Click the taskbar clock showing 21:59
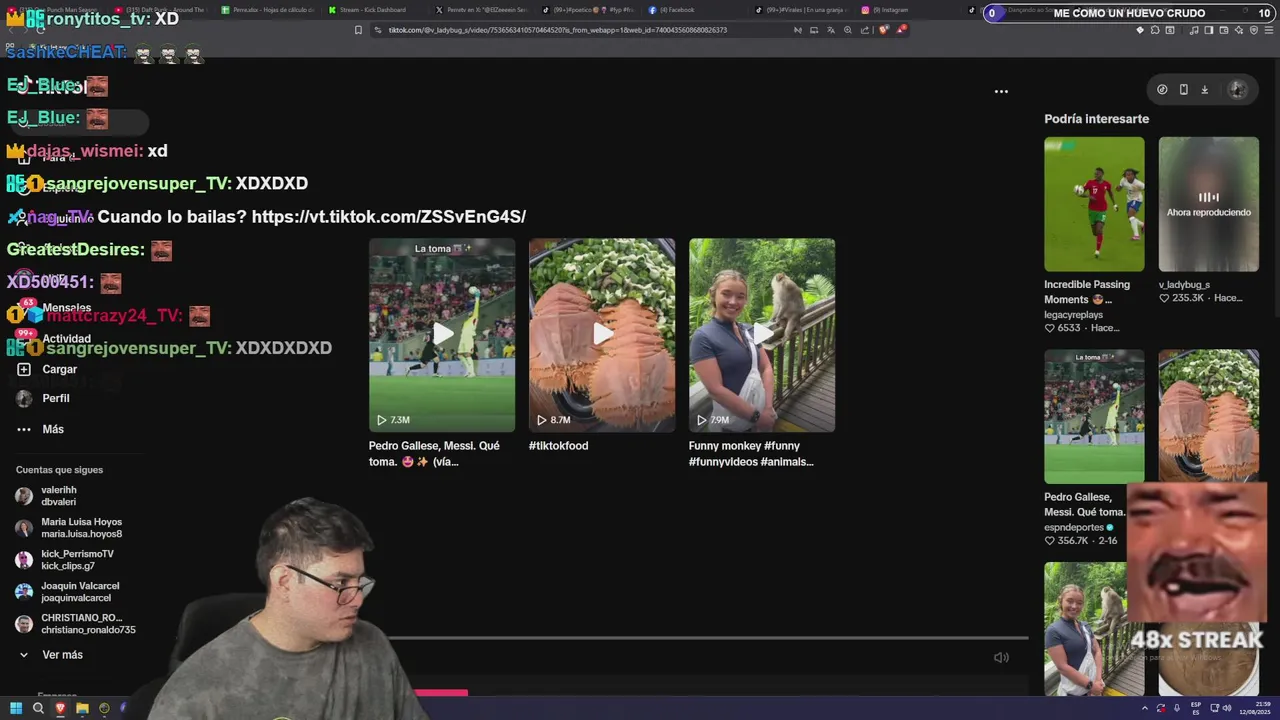Screen dimensions: 1280x720 point(1255,708)
